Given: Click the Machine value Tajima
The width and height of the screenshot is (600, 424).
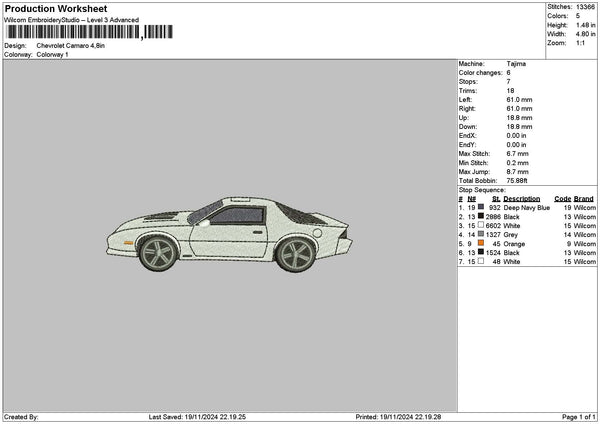Looking at the screenshot, I should point(517,65).
